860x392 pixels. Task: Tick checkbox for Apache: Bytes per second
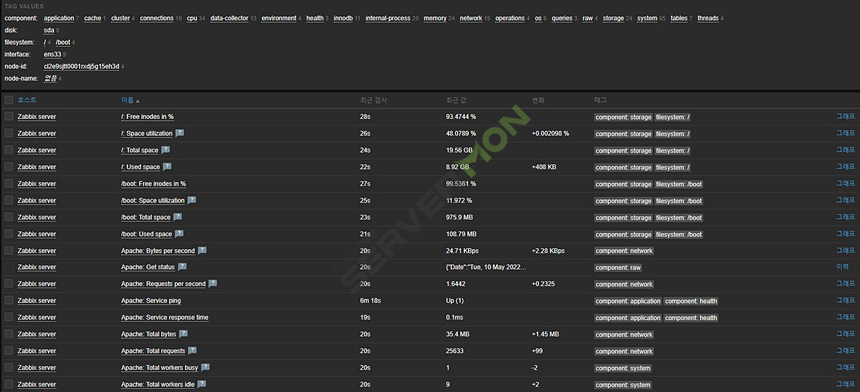coord(9,251)
